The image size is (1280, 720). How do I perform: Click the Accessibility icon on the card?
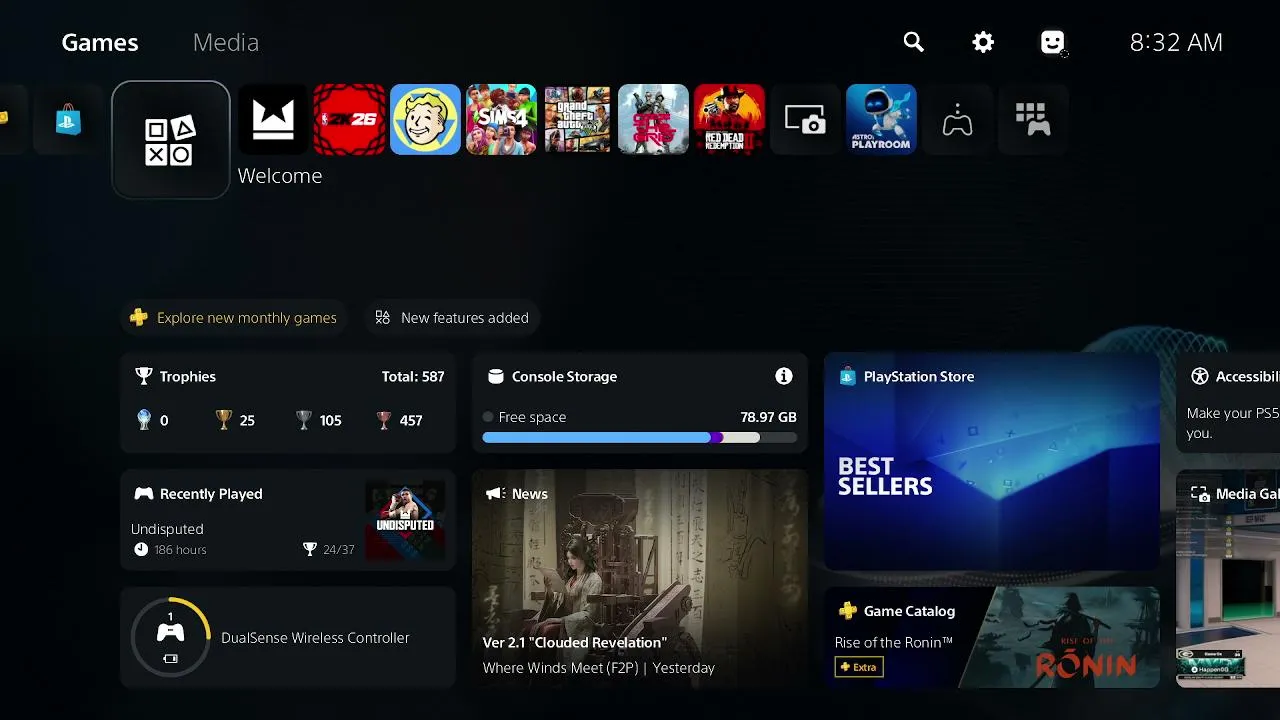pos(1200,376)
